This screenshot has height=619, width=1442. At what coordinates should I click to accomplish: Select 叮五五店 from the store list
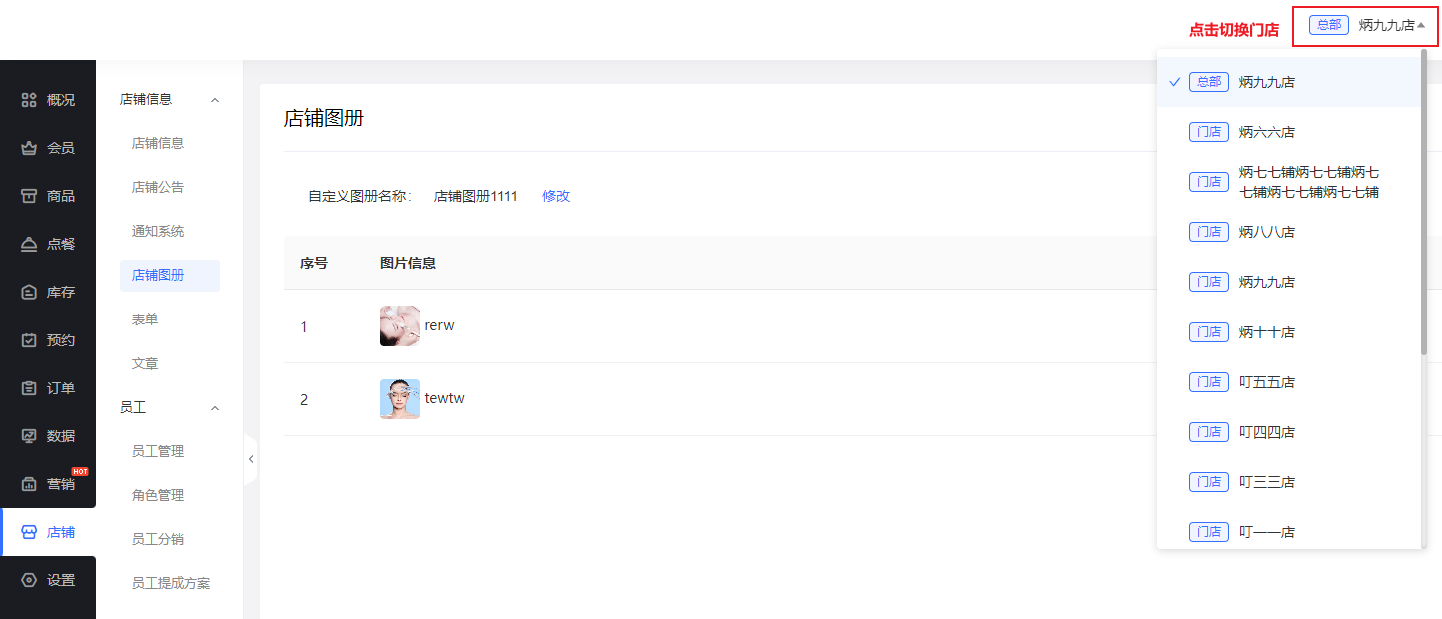[1289, 382]
